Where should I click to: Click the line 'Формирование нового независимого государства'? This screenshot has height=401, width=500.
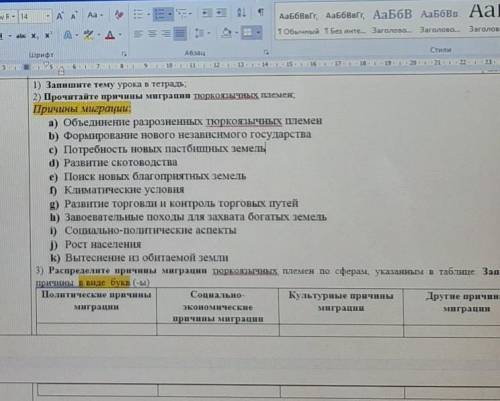(x=187, y=135)
